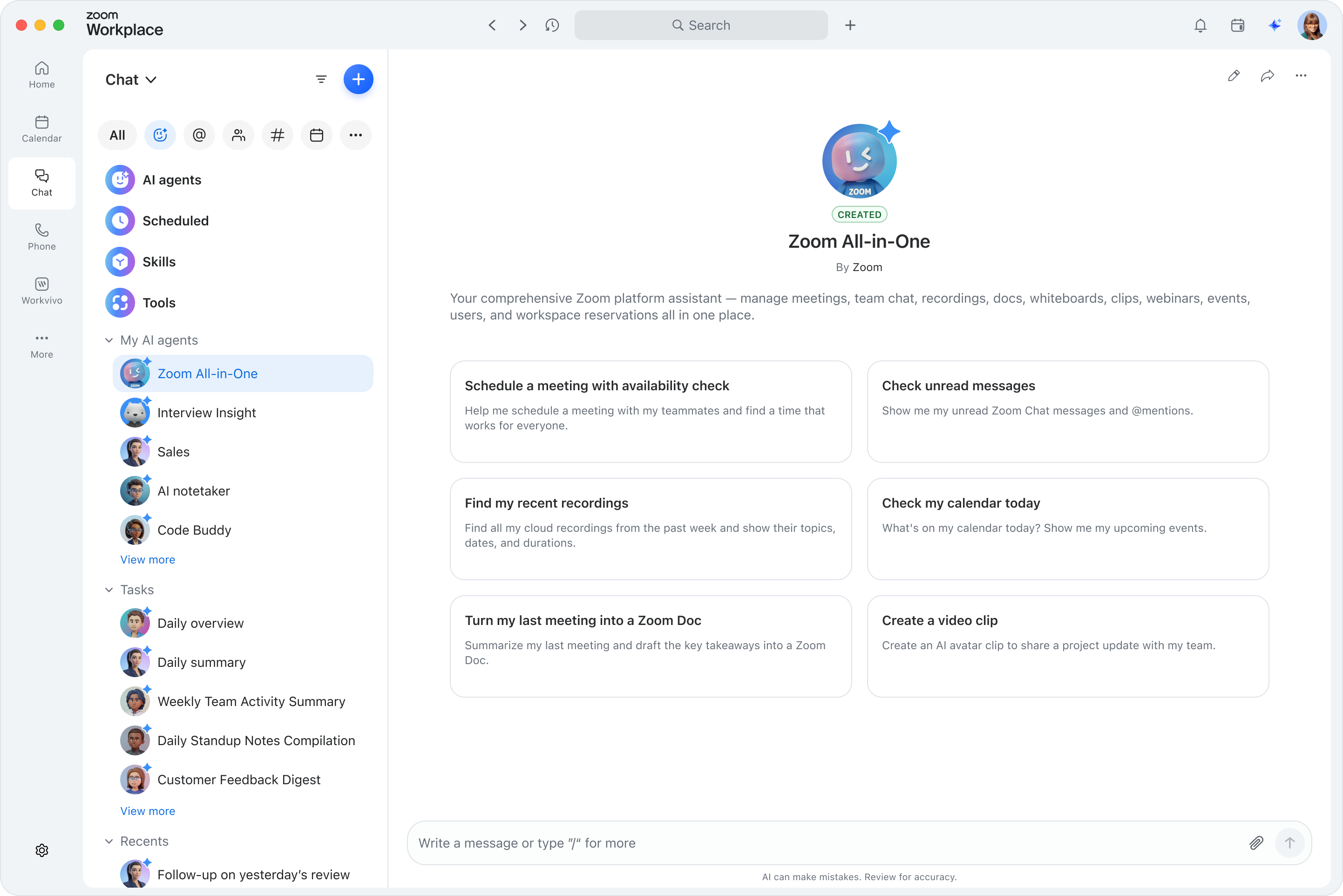Choose the Check my calendar today card
Screen dimensions: 1343x896
click(x=1068, y=529)
